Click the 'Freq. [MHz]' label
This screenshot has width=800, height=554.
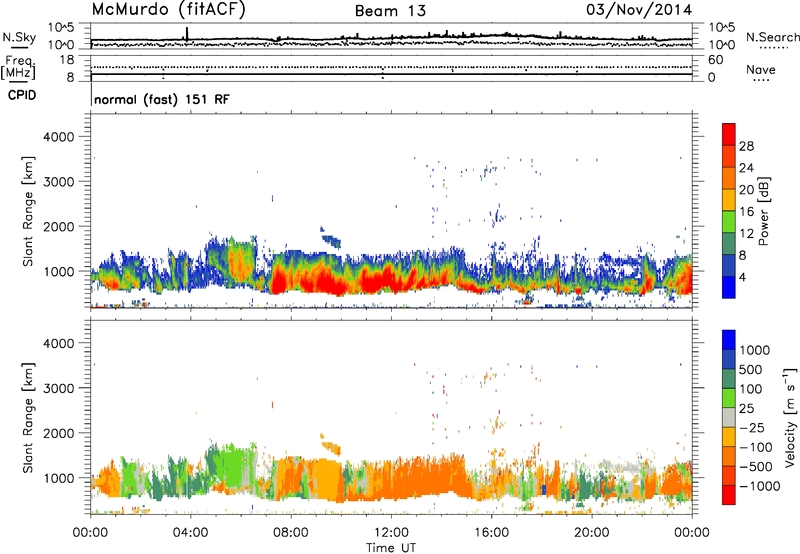click(x=19, y=68)
